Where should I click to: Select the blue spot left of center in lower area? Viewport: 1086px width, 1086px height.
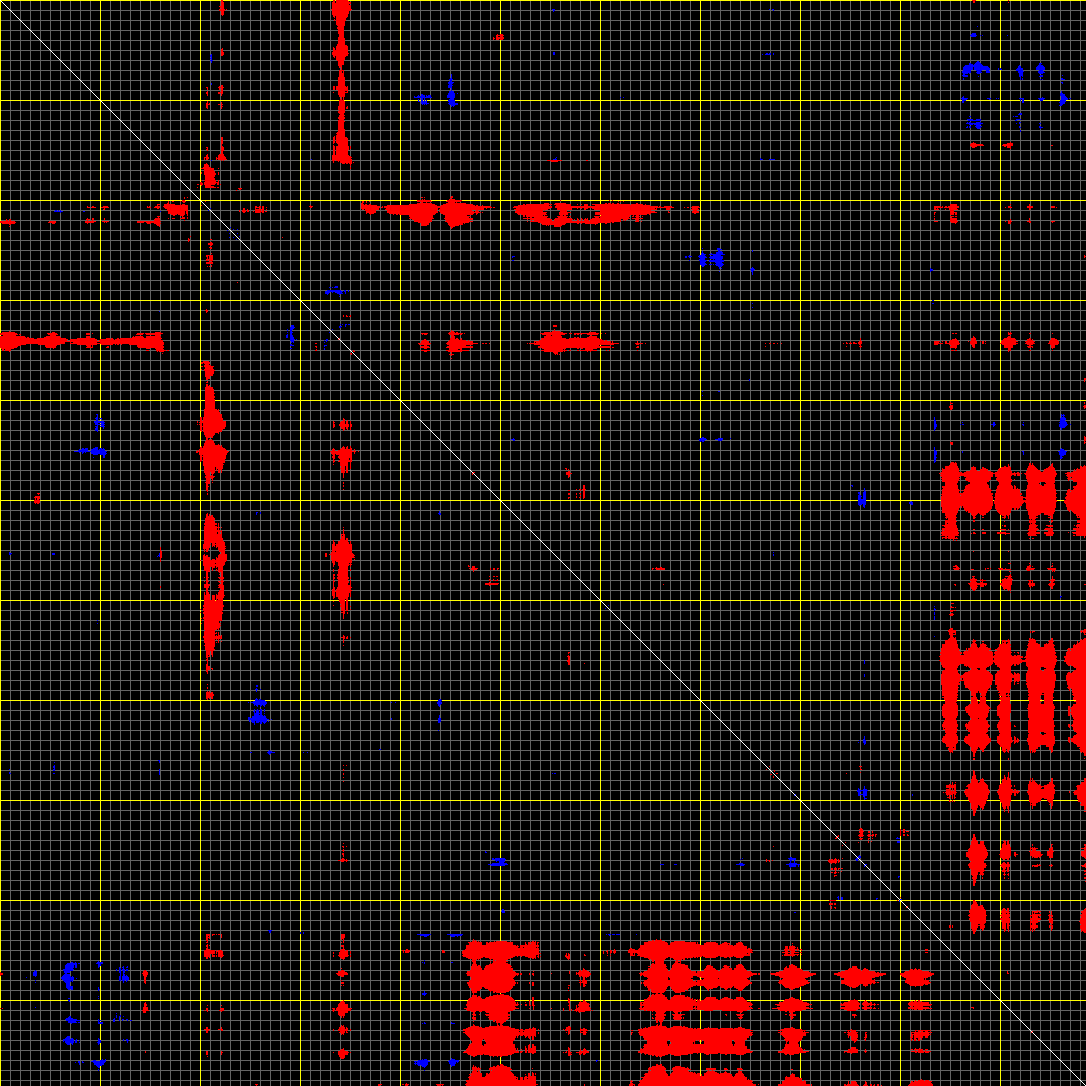(x=259, y=712)
